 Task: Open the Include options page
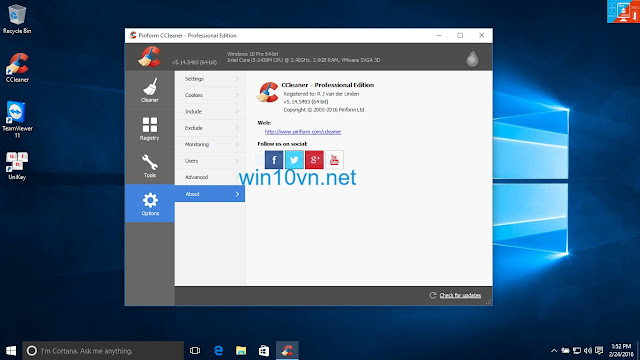click(x=210, y=111)
